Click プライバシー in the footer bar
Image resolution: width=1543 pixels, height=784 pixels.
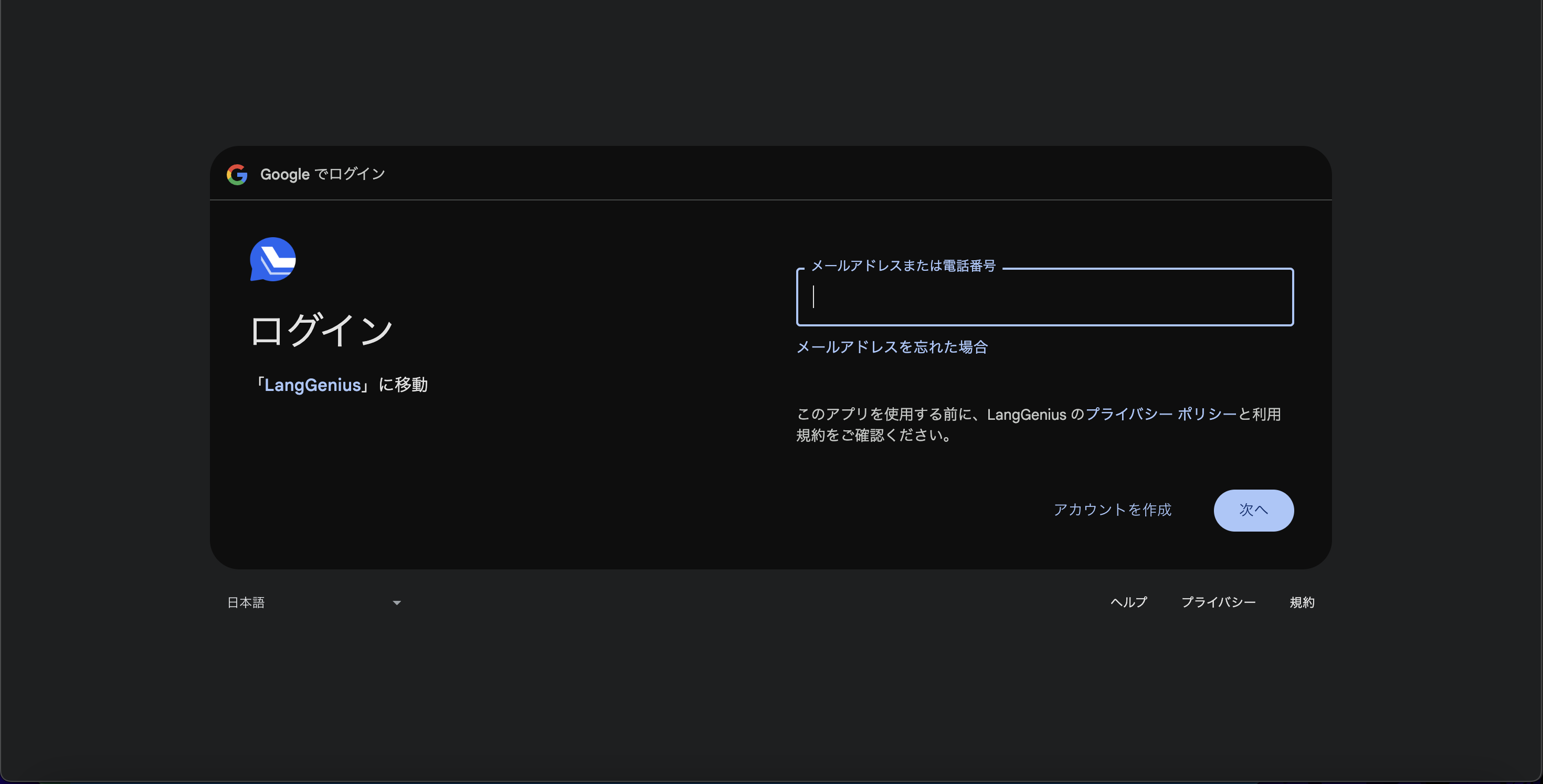[x=1220, y=602]
